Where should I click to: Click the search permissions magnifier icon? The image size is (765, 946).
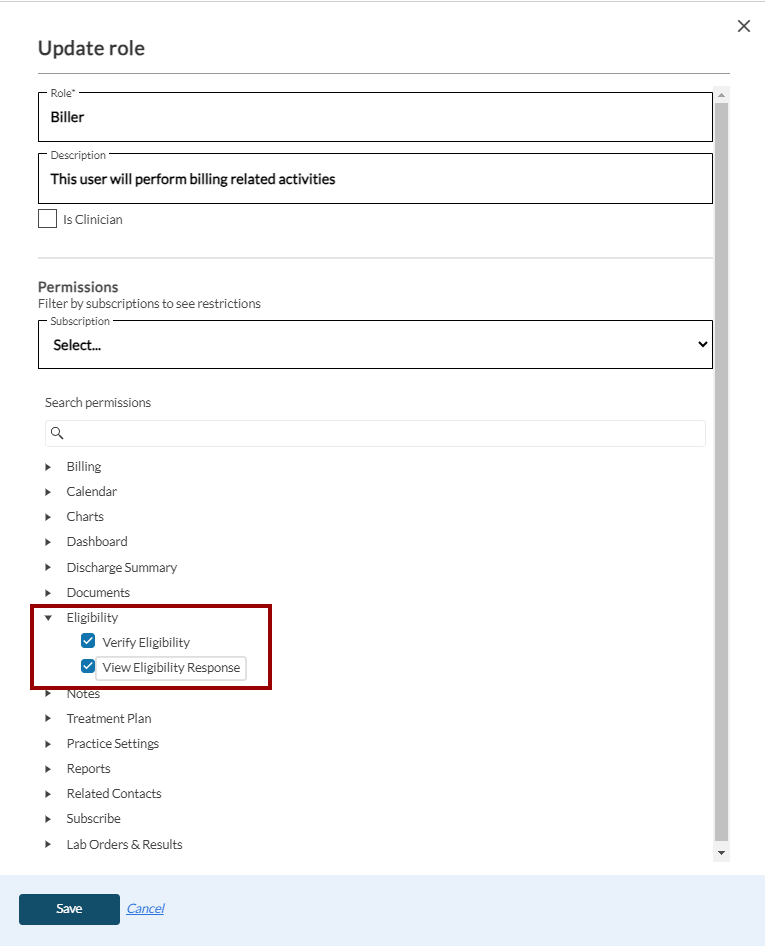[57, 433]
